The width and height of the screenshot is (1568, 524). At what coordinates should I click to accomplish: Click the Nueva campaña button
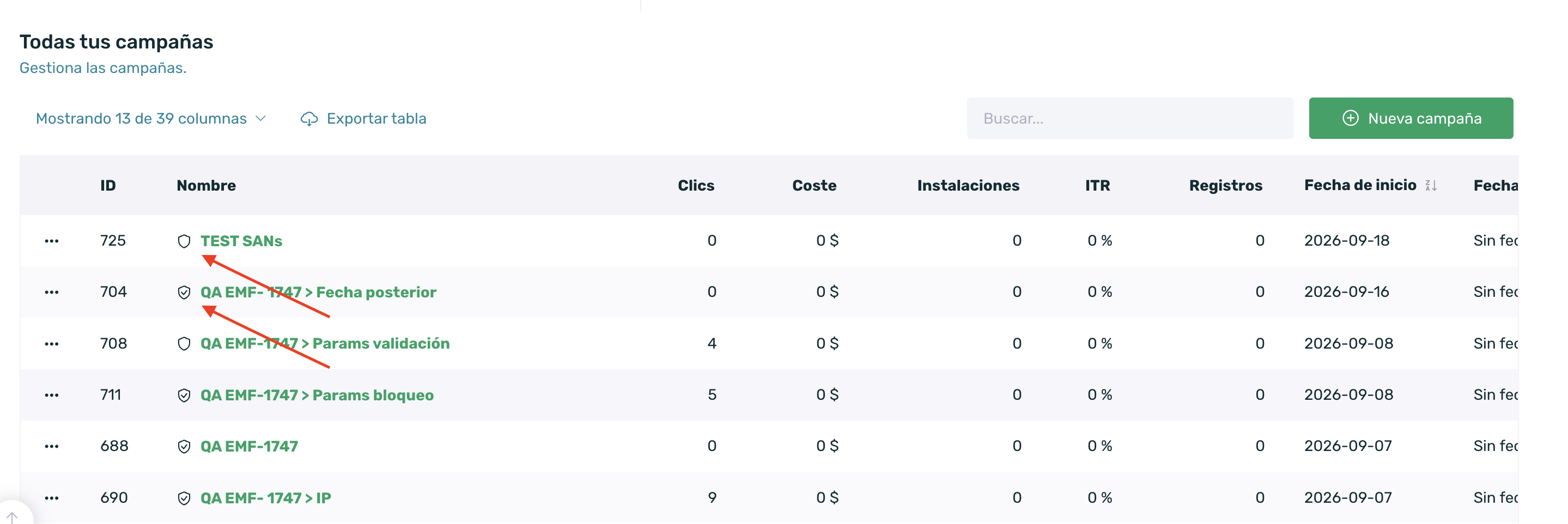pos(1411,118)
